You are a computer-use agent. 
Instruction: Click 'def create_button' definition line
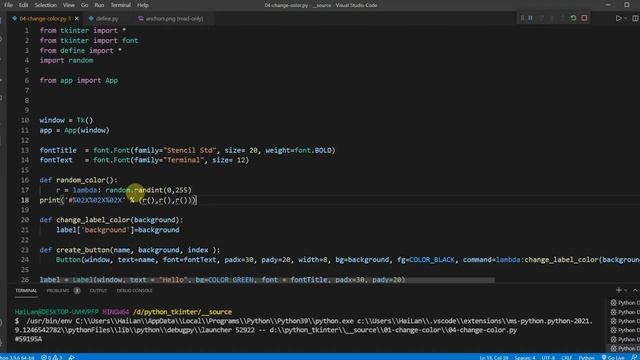tap(130, 250)
